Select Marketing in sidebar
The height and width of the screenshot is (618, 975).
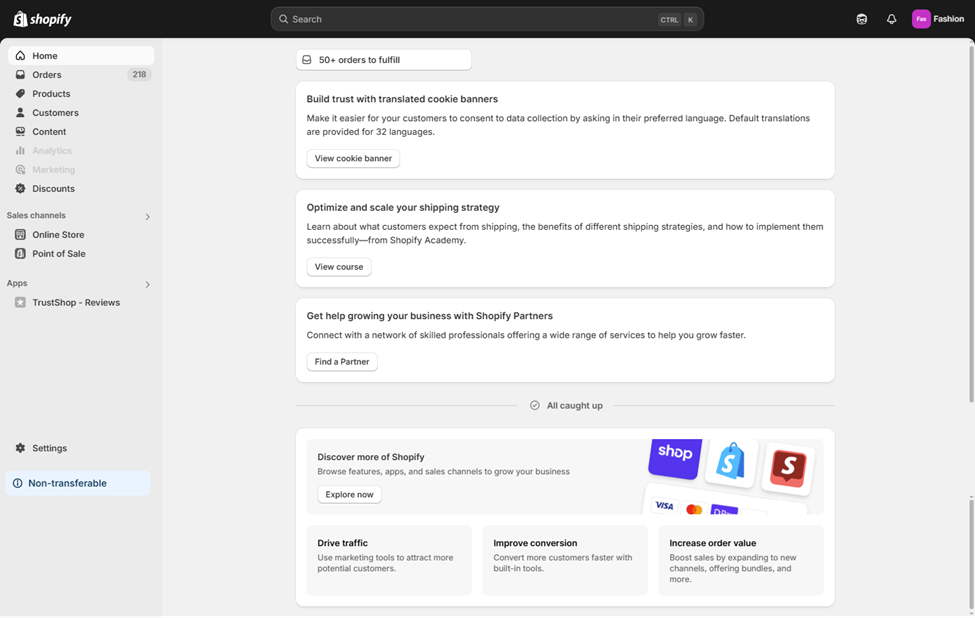[81, 169]
